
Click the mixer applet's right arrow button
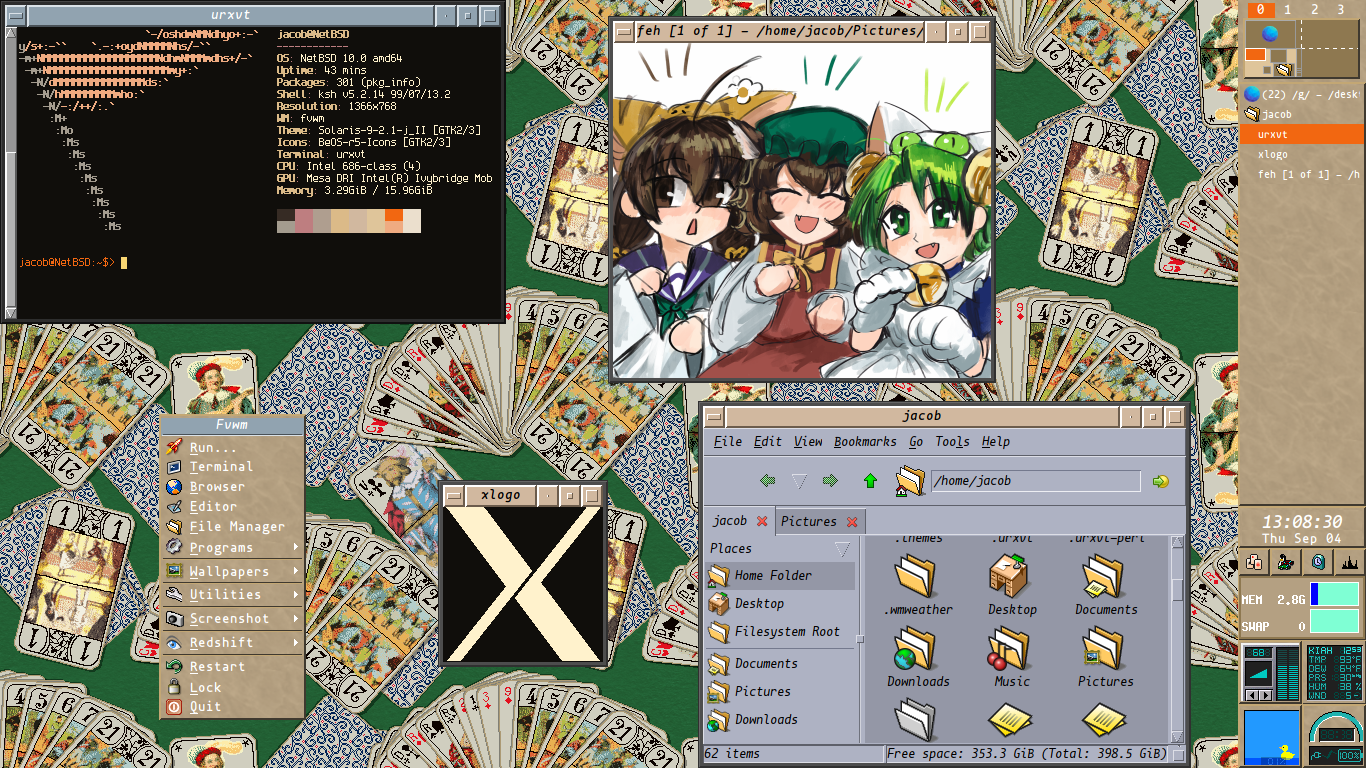click(1264, 694)
